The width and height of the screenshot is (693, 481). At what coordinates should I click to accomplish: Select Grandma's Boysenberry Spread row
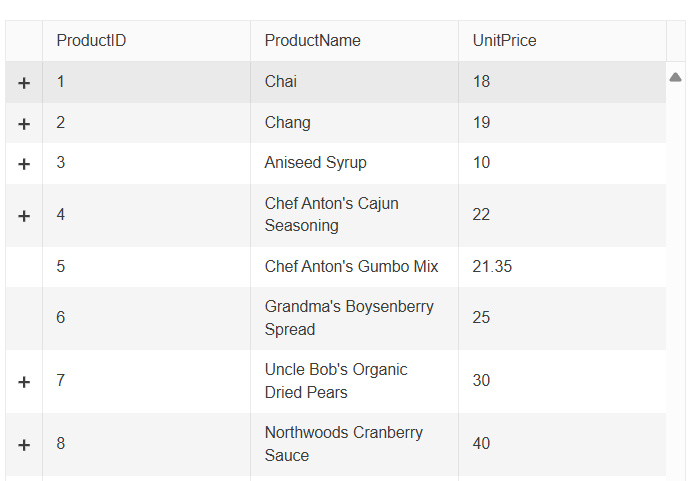pyautogui.click(x=349, y=318)
